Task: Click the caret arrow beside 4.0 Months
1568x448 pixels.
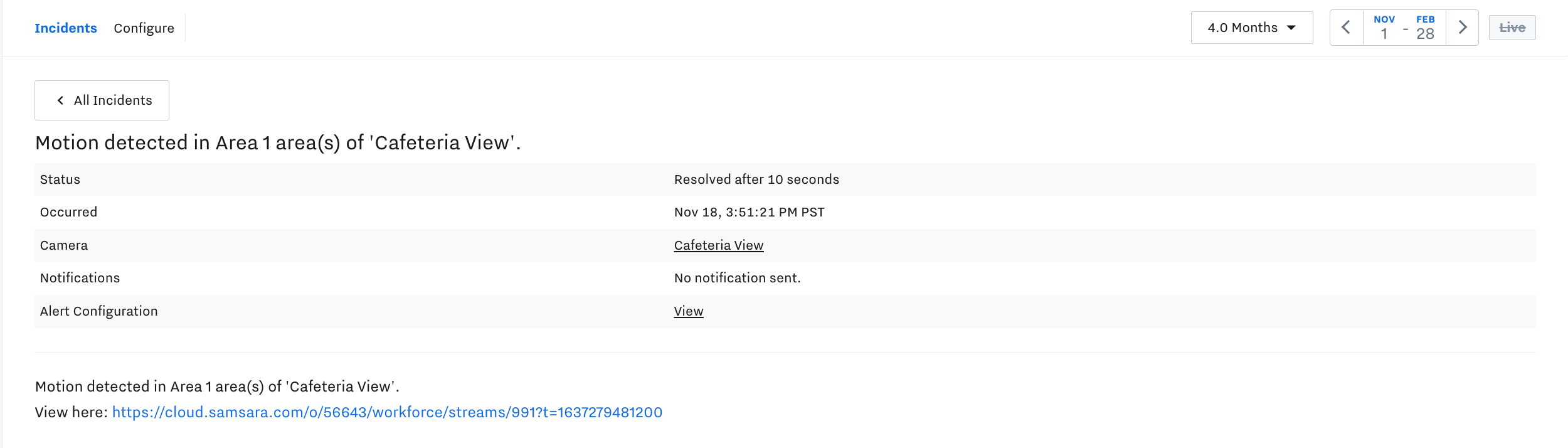Action: (x=1291, y=28)
